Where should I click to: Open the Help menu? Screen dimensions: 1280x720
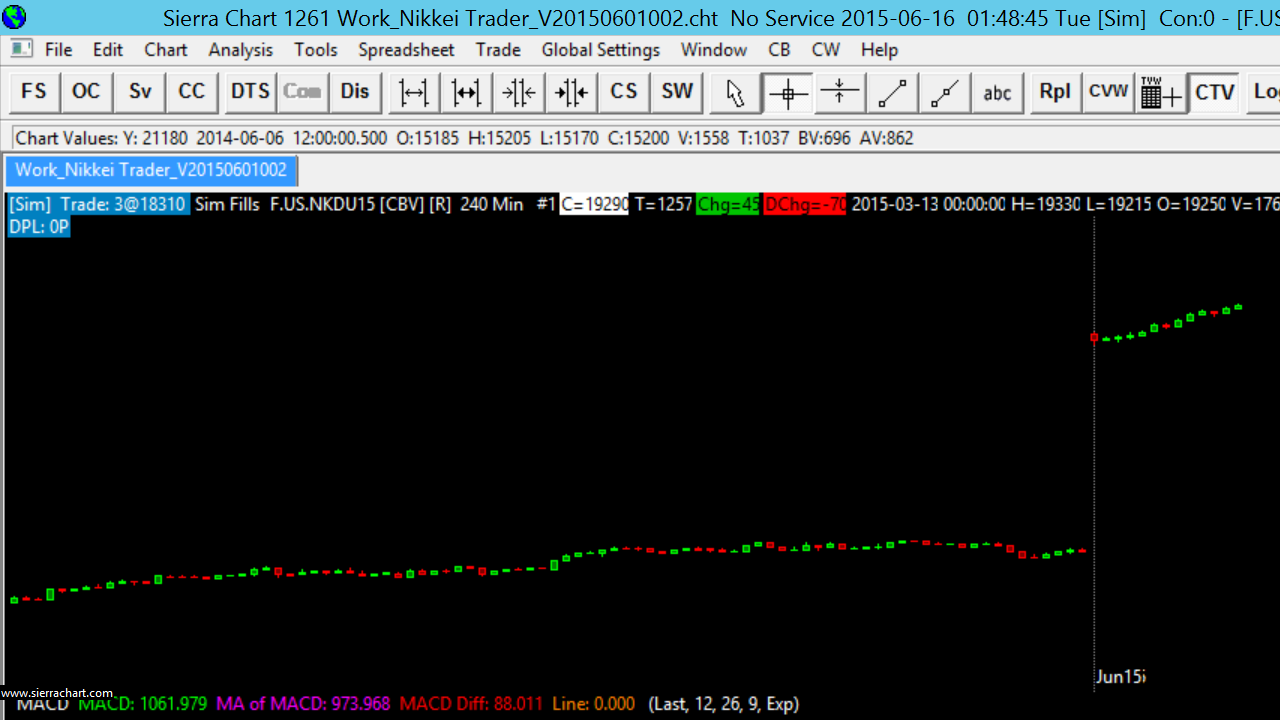(879, 50)
